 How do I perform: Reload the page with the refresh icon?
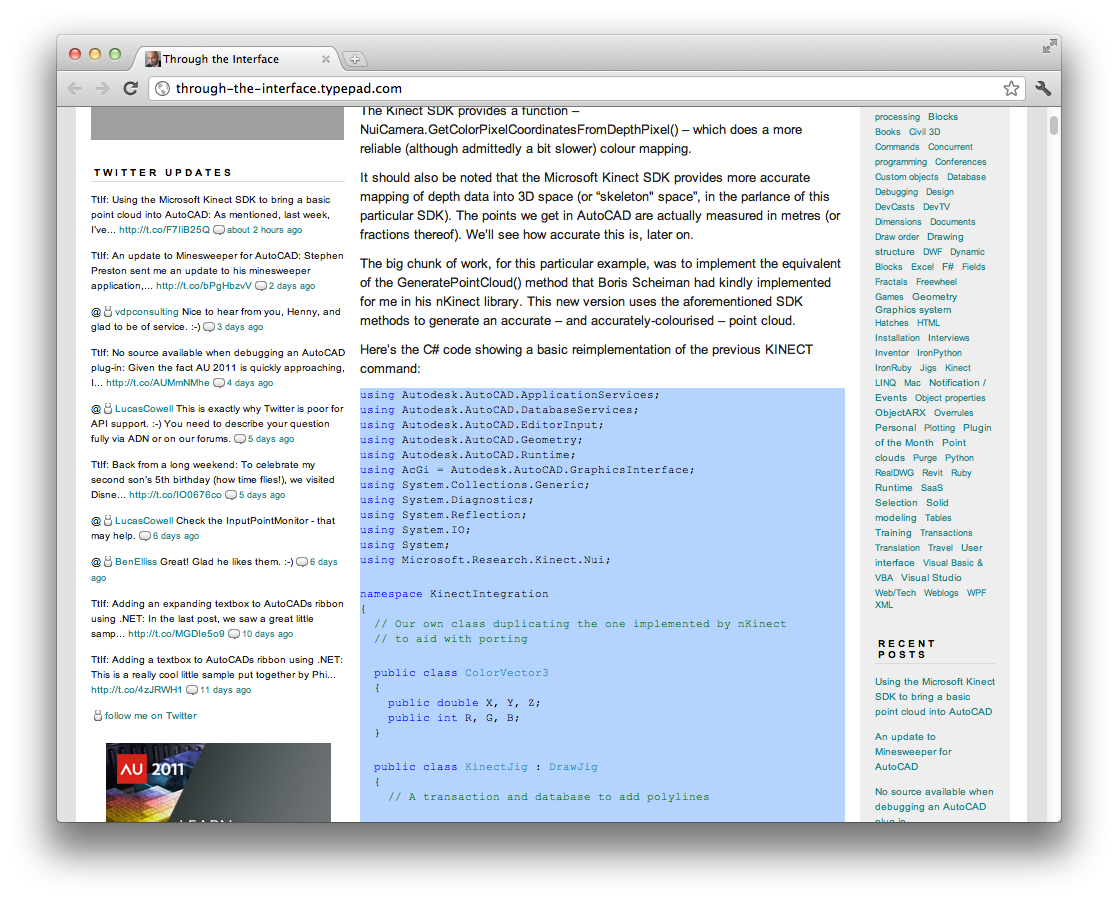[x=130, y=89]
